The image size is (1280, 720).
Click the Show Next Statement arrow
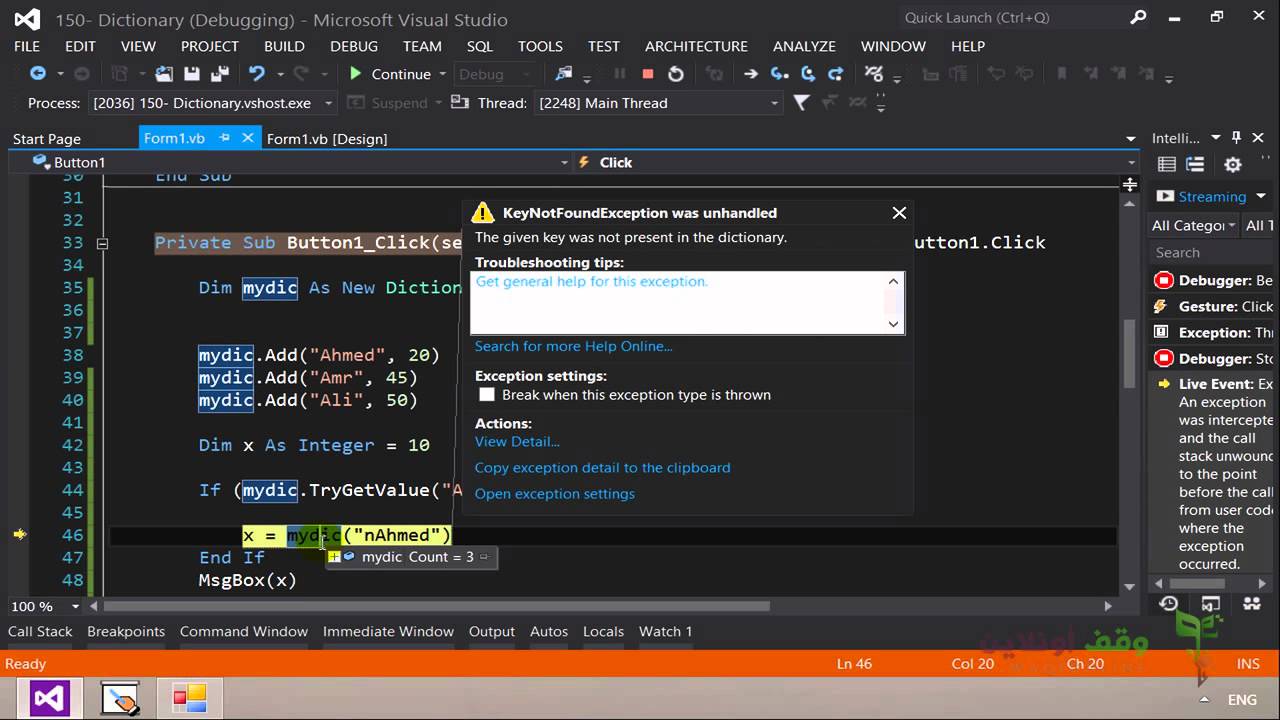[x=751, y=73]
